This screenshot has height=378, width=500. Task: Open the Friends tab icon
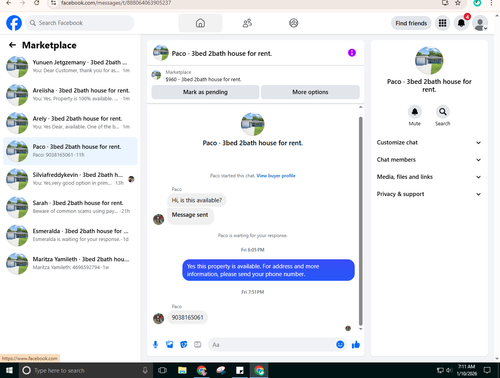point(247,23)
